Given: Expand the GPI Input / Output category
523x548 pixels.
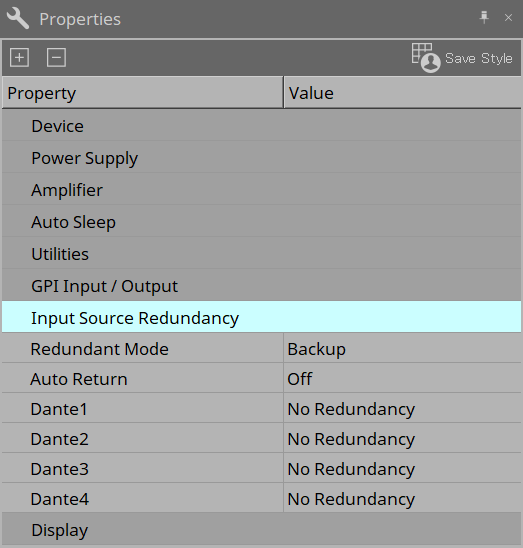Looking at the screenshot, I should tap(262, 286).
